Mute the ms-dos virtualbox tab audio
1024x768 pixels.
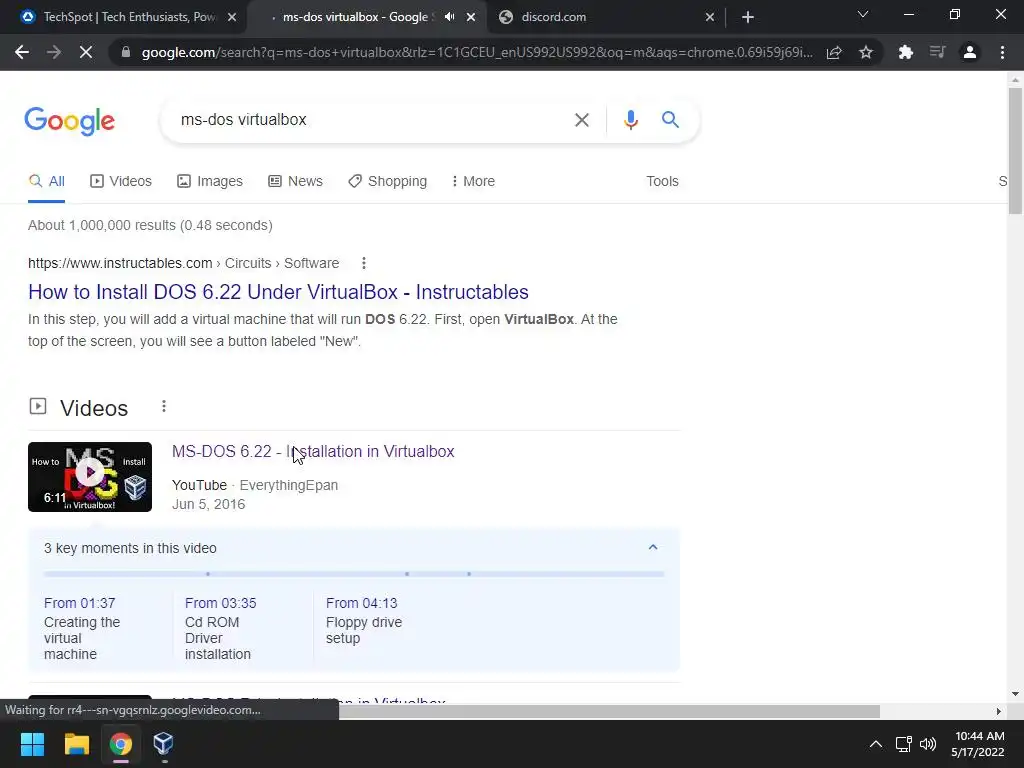449,17
